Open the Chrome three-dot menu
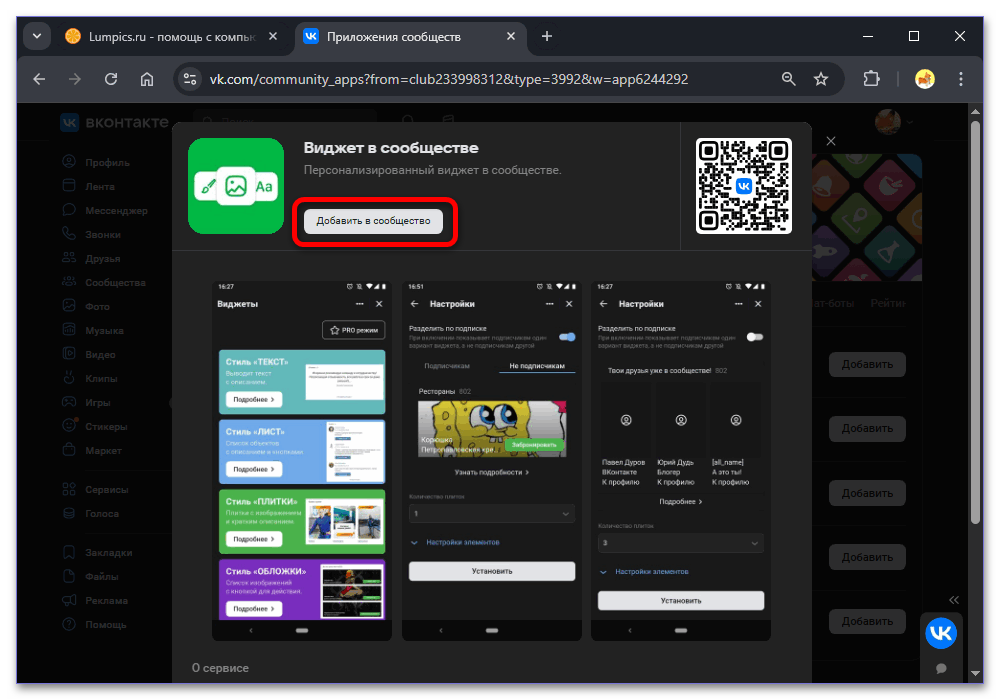This screenshot has height=700, width=1000. pyautogui.click(x=961, y=79)
